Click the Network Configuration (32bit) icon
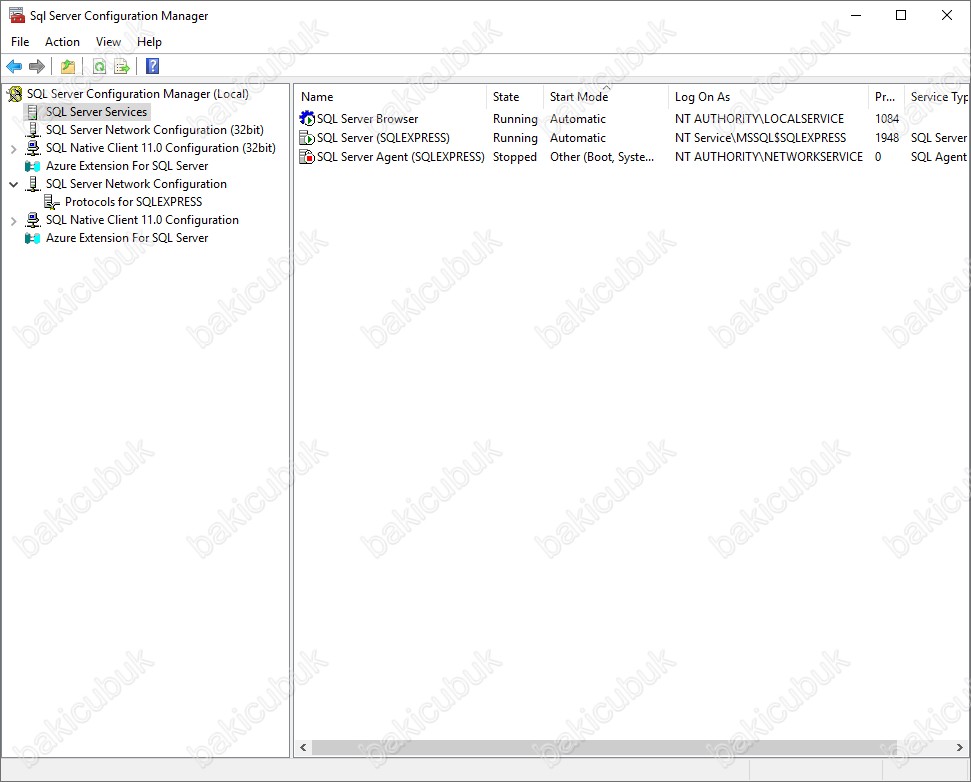 pyautogui.click(x=33, y=130)
